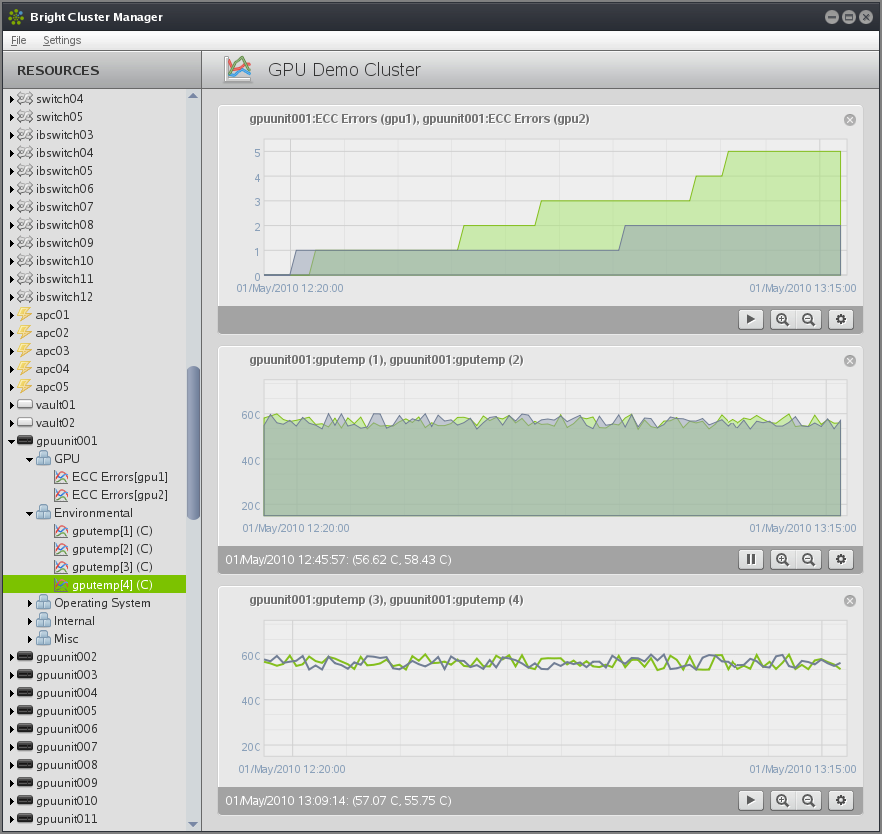Minimize the Bright Cluster Manager window
Image resolution: width=882 pixels, height=834 pixels.
pyautogui.click(x=832, y=17)
